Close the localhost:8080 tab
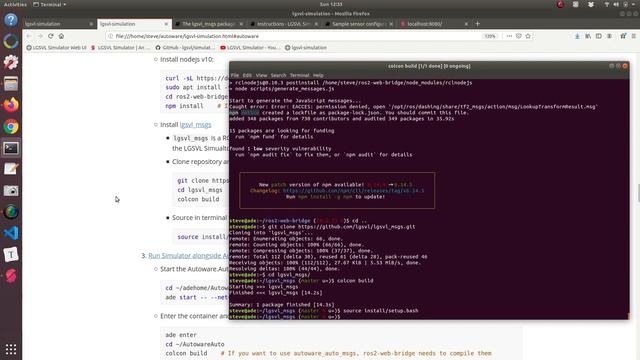 point(466,24)
